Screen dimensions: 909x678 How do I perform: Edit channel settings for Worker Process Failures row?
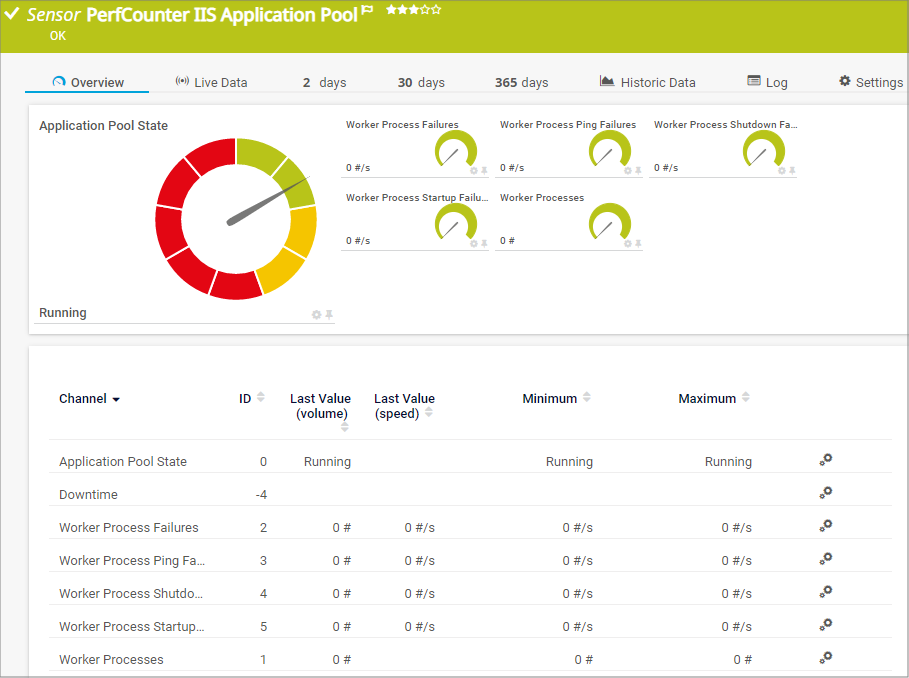click(825, 526)
